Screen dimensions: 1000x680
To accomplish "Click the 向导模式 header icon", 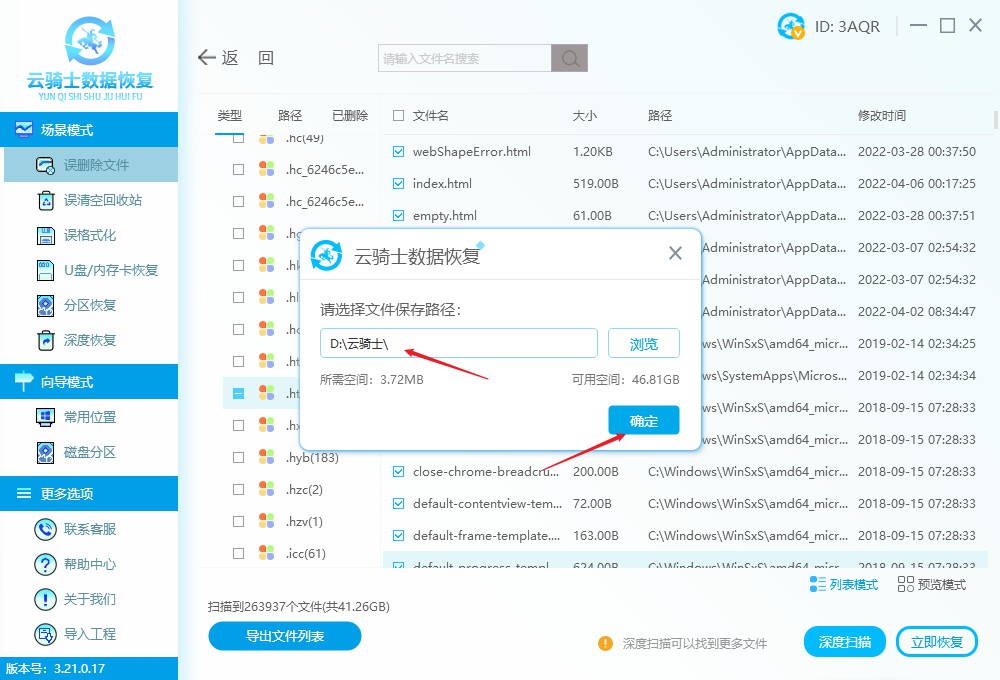I will [24, 381].
